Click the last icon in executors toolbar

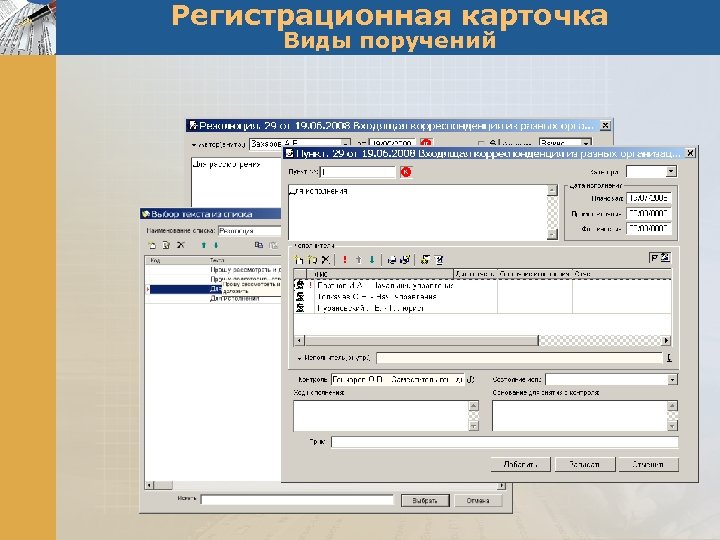click(439, 260)
